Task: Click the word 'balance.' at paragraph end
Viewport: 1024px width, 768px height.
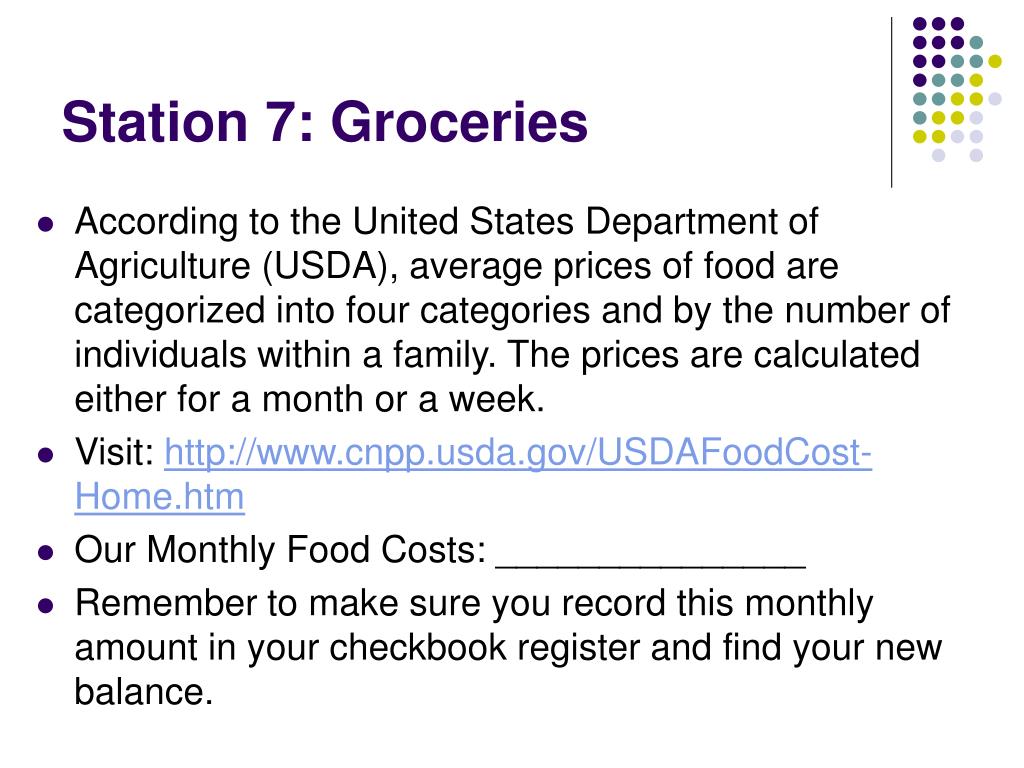Action: pyautogui.click(x=144, y=691)
